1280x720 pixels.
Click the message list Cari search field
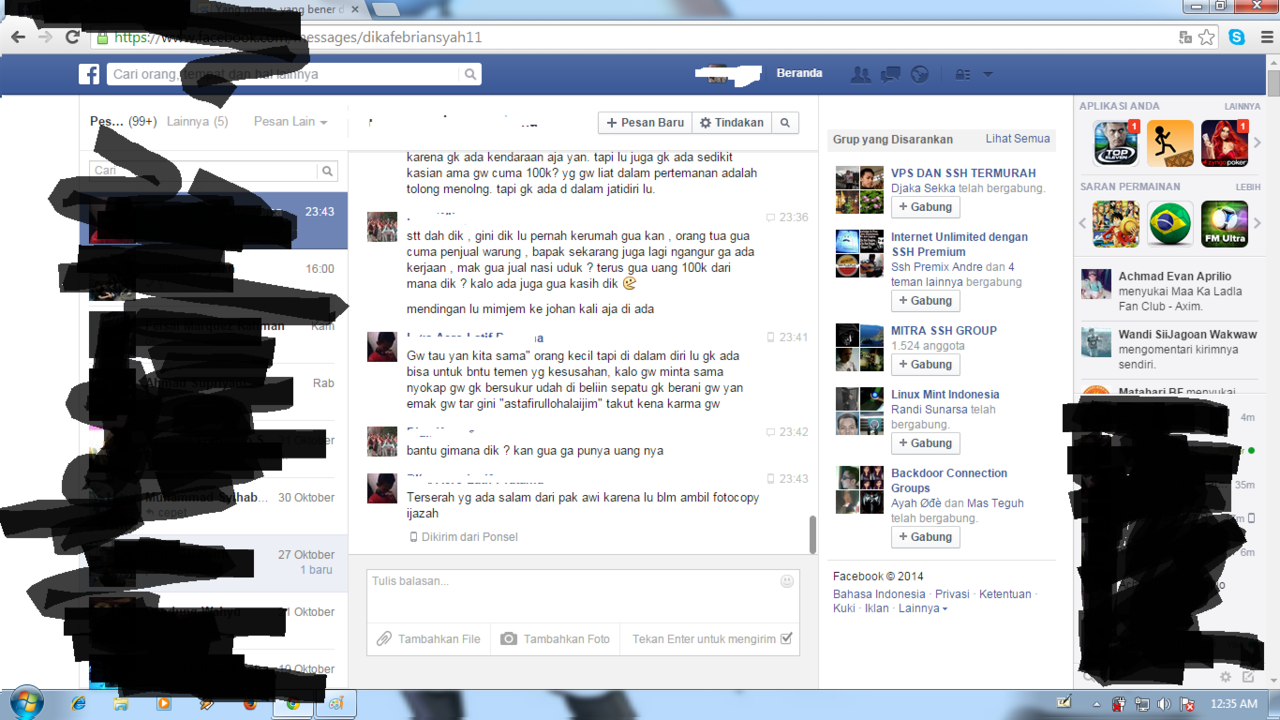point(204,171)
